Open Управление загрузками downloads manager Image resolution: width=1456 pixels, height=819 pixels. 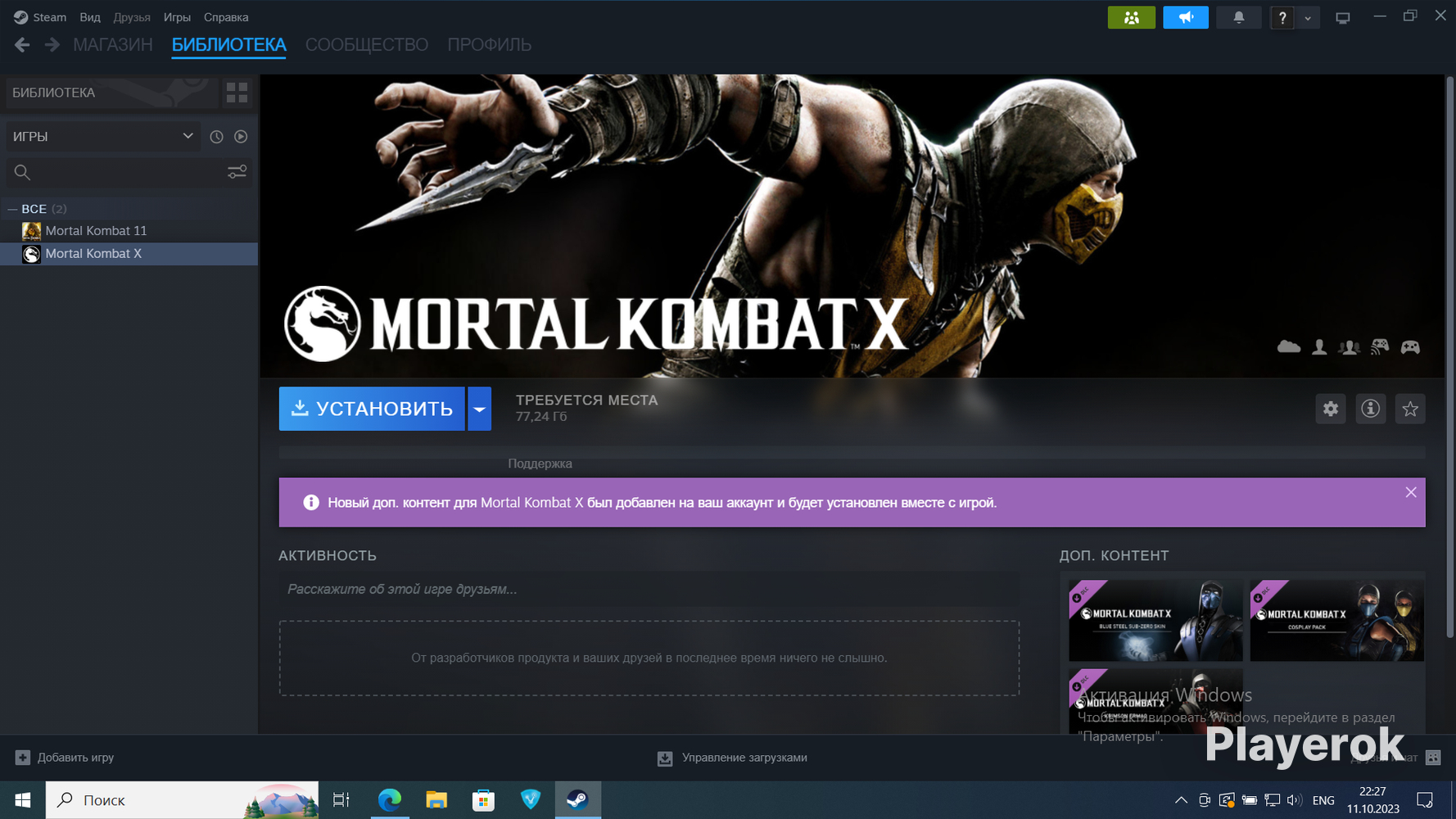[733, 758]
